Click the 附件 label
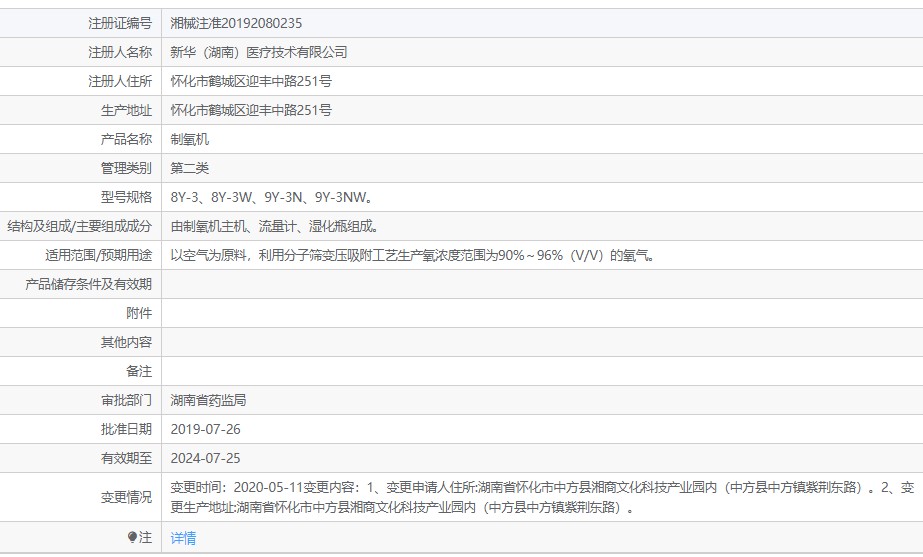 (139, 313)
